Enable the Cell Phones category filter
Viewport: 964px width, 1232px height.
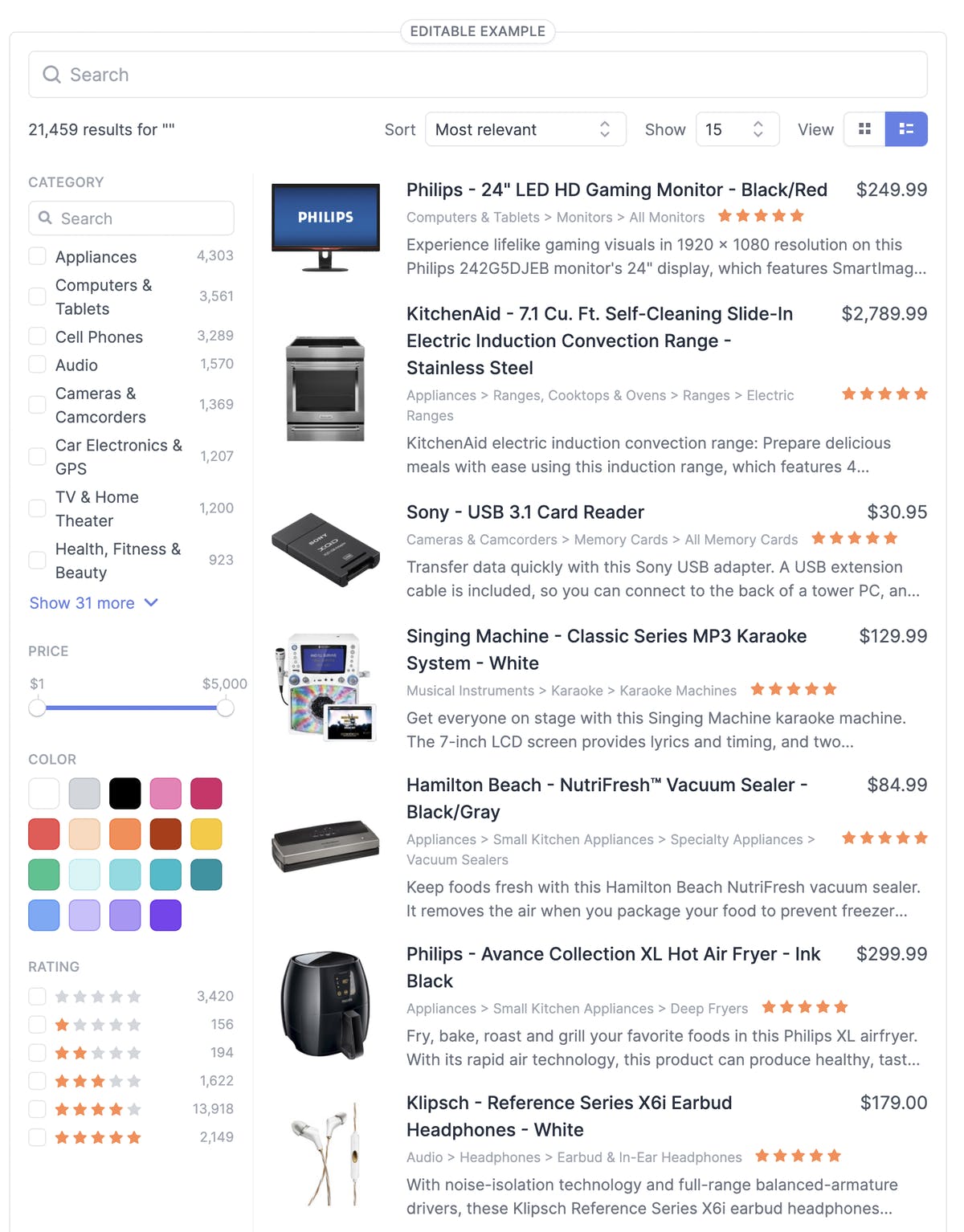click(x=37, y=336)
